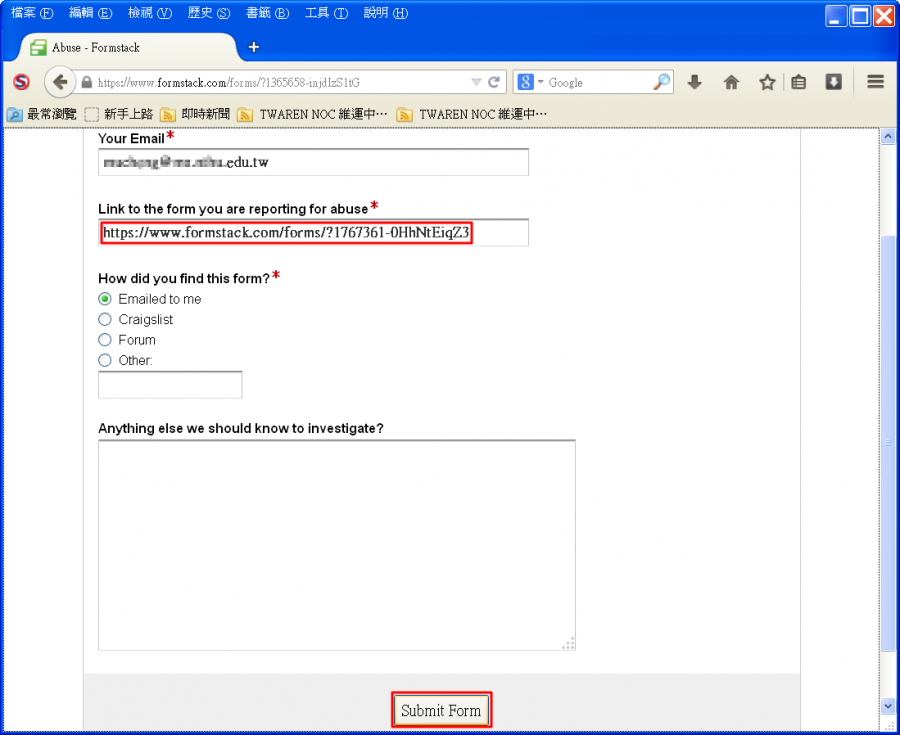Click the browser back arrow button
Viewport: 900px width, 735px height.
click(61, 83)
